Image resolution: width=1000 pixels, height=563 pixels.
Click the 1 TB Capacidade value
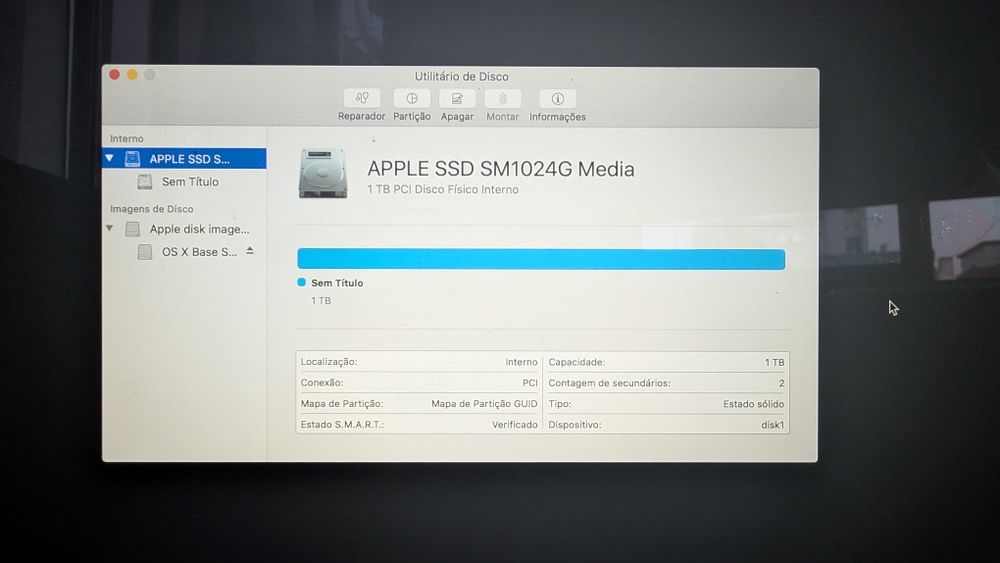pyautogui.click(x=775, y=362)
